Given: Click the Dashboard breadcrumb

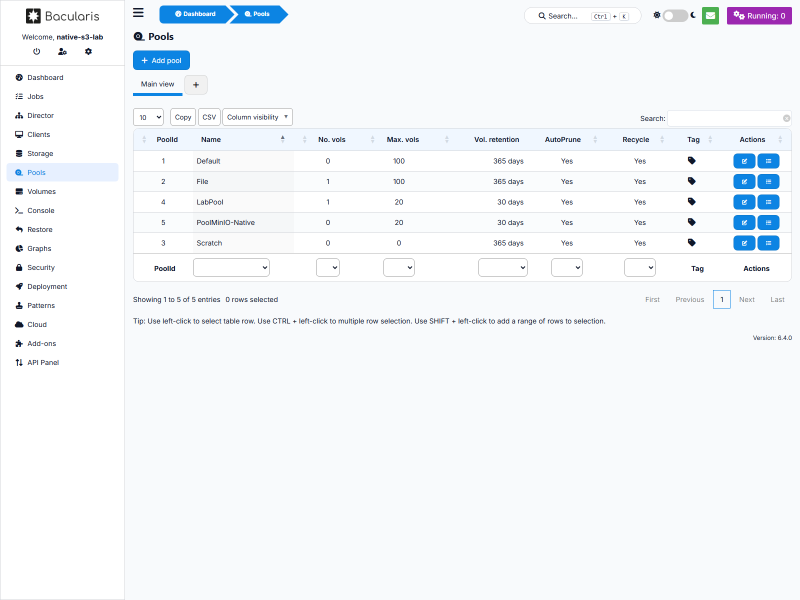Looking at the screenshot, I should [x=195, y=14].
